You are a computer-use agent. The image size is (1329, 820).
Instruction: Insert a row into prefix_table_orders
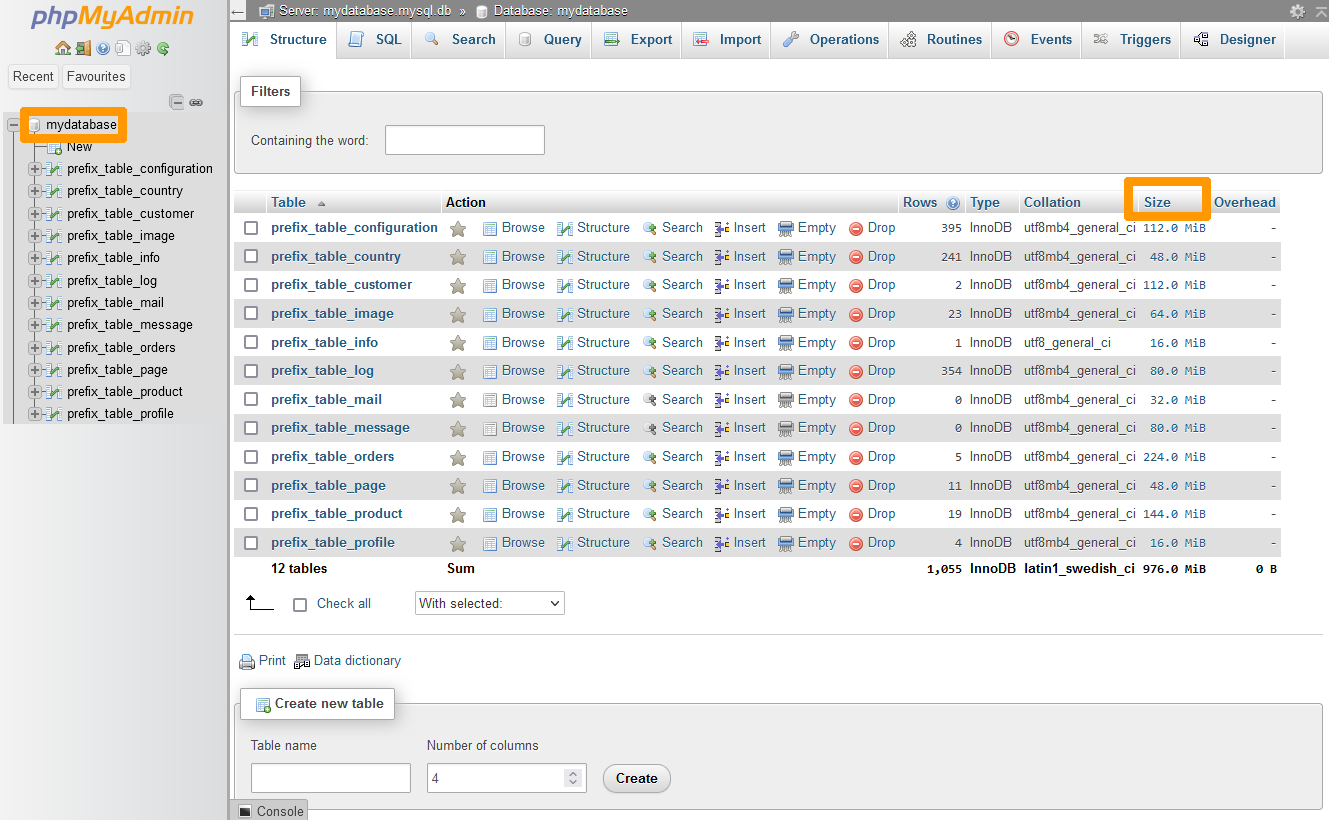[747, 456]
